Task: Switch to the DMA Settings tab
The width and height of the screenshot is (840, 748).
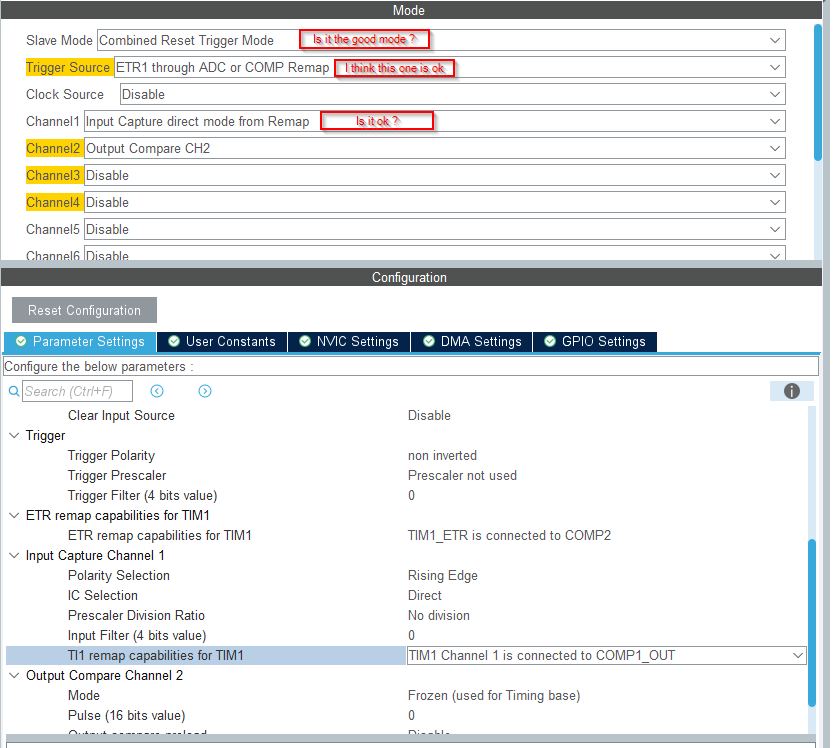Action: click(x=472, y=342)
